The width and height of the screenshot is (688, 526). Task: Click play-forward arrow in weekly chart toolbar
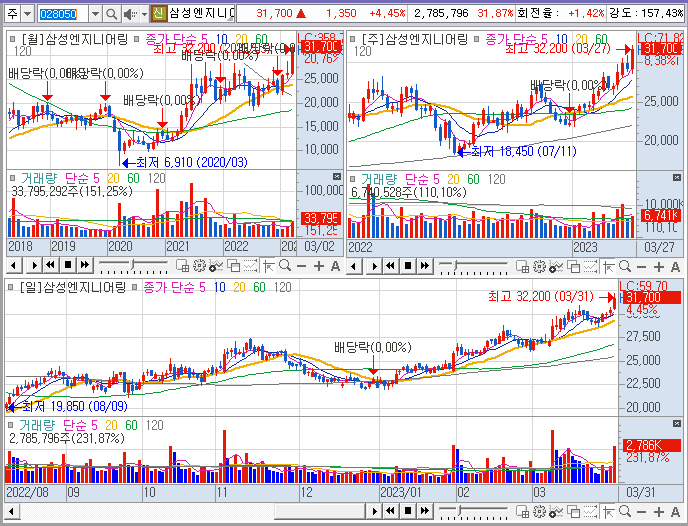(x=374, y=265)
